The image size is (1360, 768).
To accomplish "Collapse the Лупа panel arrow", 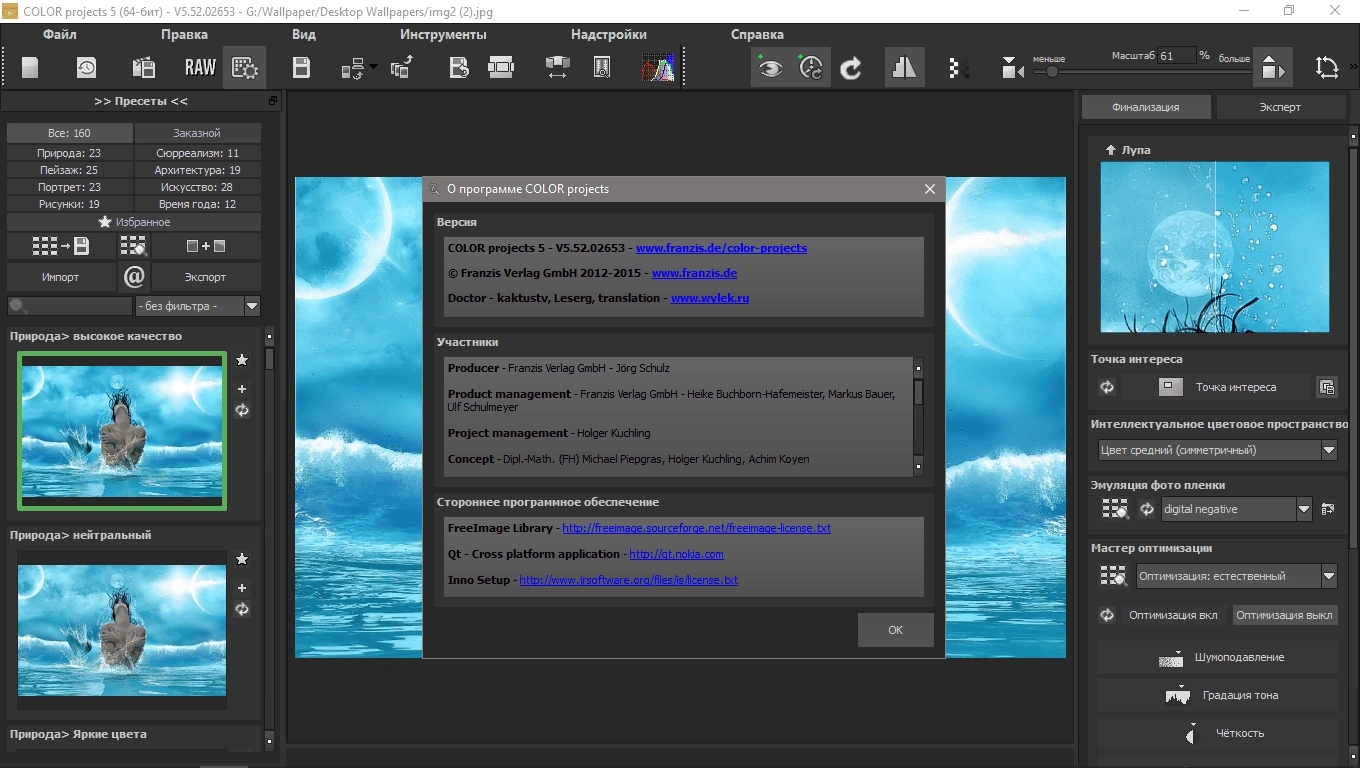I will tap(1110, 150).
